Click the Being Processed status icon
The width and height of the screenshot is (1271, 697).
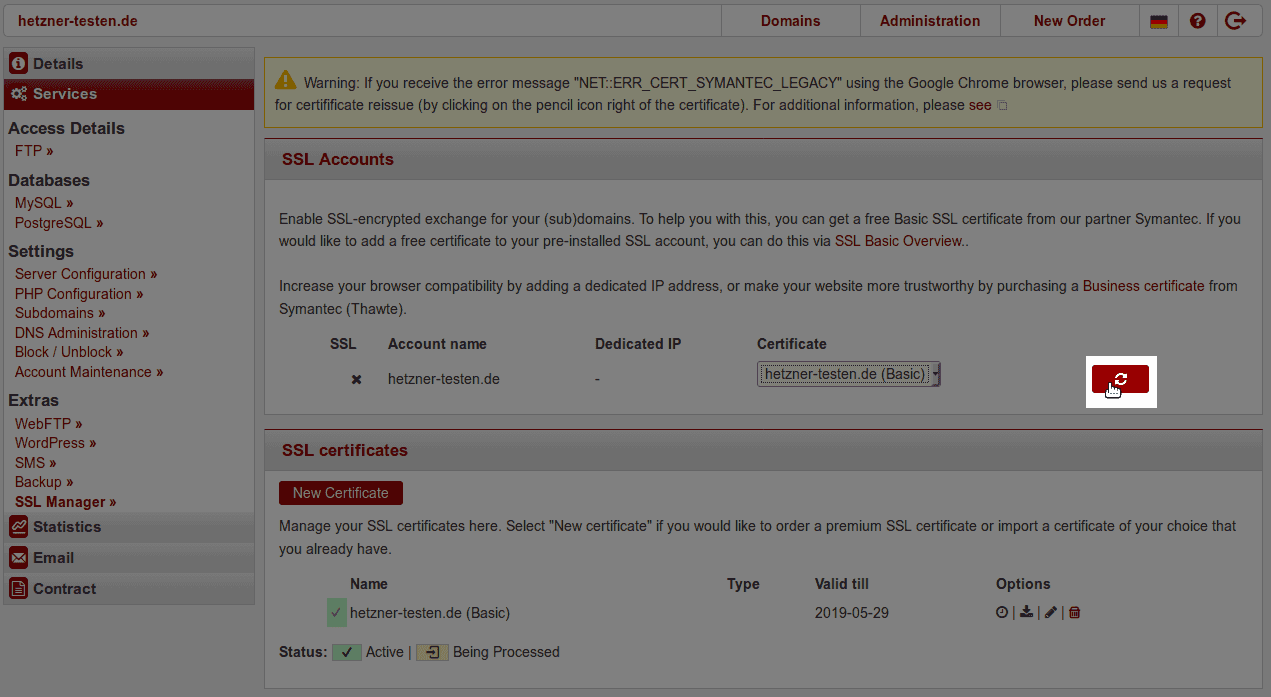pyautogui.click(x=431, y=651)
